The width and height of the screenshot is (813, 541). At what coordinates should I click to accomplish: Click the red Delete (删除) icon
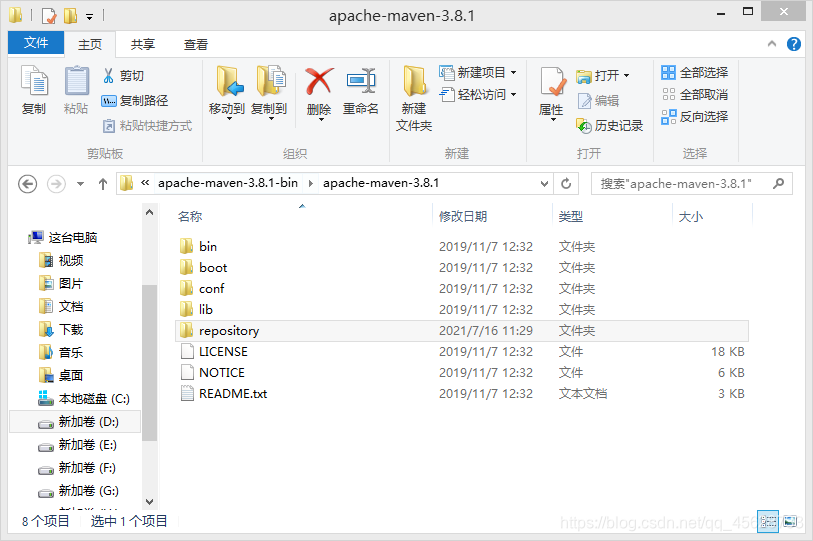coord(319,81)
